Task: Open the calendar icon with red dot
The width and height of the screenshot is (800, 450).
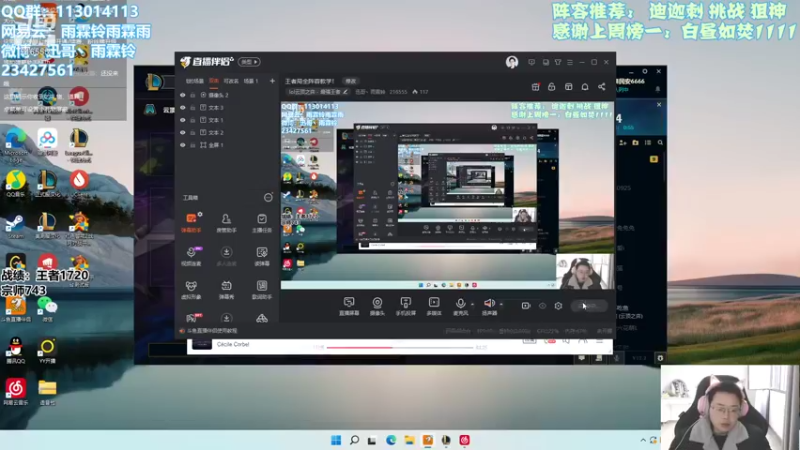Action: pyautogui.click(x=535, y=87)
